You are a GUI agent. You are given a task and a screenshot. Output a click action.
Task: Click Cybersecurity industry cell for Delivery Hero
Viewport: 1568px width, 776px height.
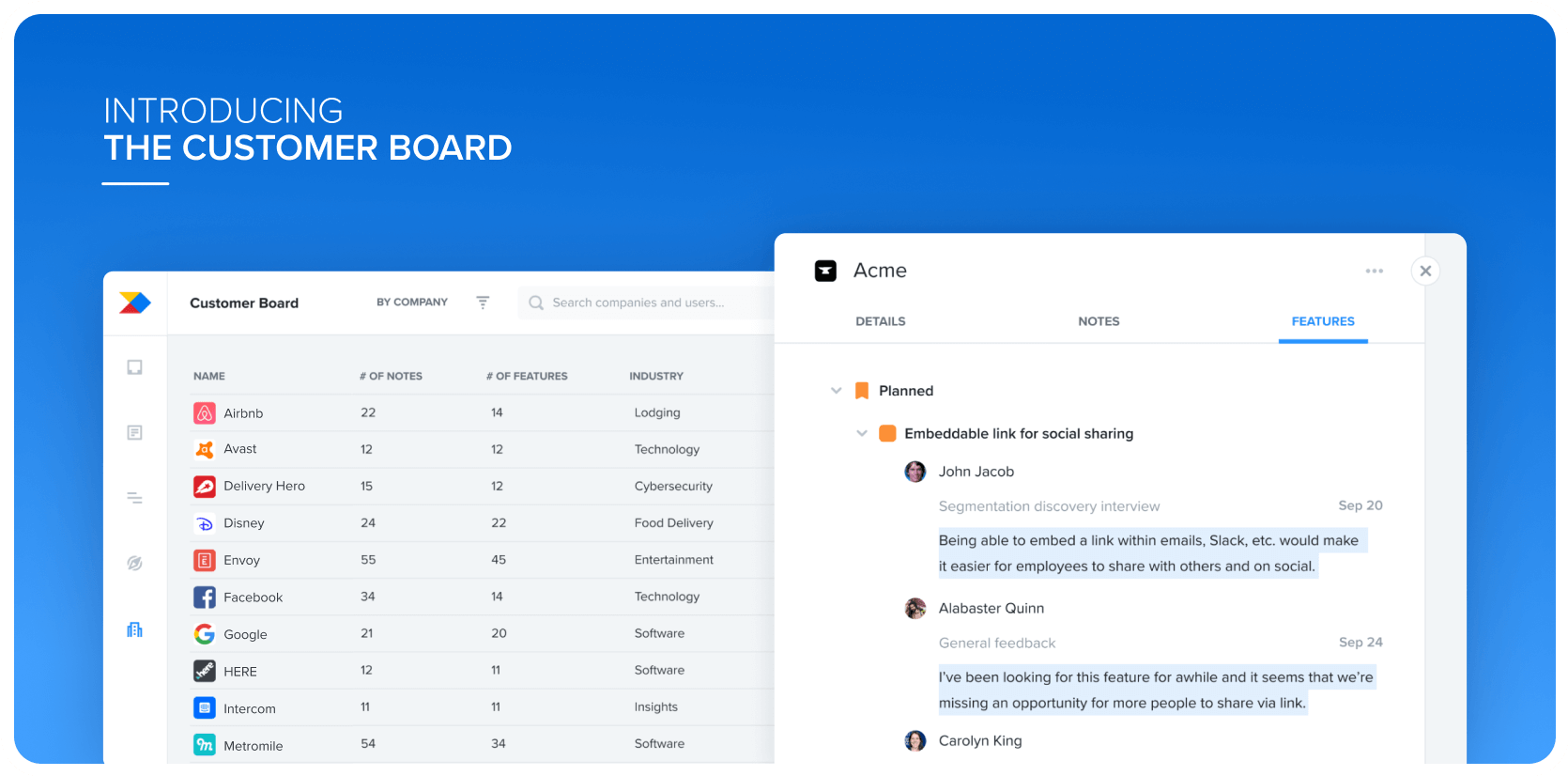(673, 487)
